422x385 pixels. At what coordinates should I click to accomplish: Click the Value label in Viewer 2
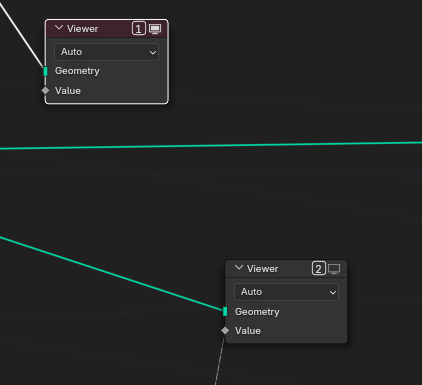248,331
